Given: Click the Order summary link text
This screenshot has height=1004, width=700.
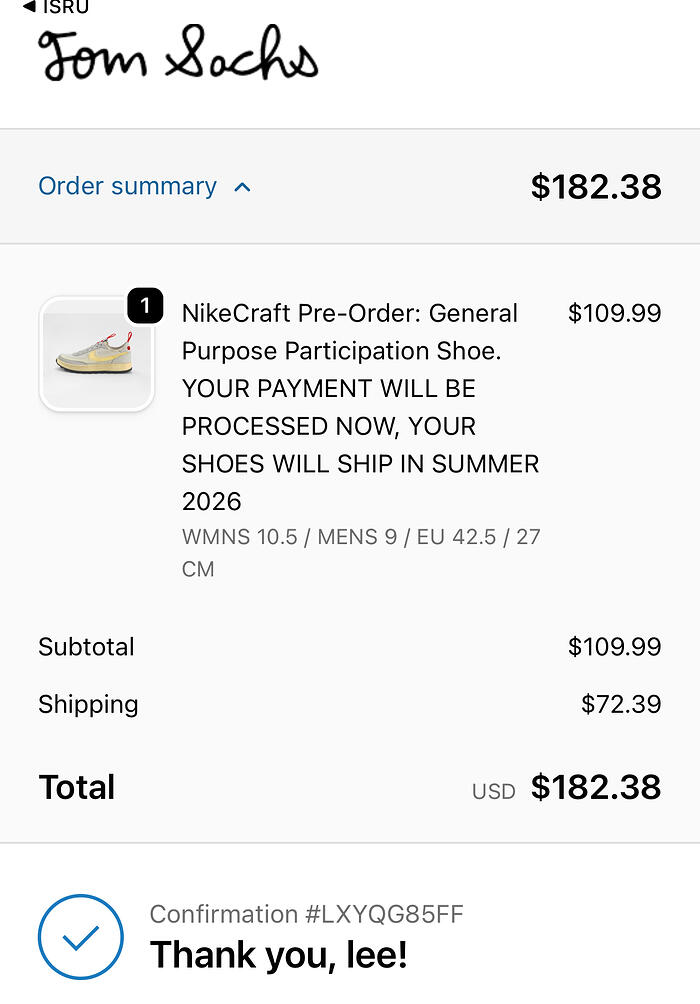Looking at the screenshot, I should (127, 186).
